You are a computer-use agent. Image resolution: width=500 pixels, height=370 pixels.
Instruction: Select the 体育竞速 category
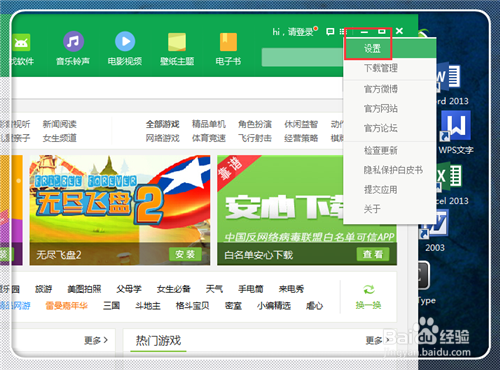(x=209, y=138)
